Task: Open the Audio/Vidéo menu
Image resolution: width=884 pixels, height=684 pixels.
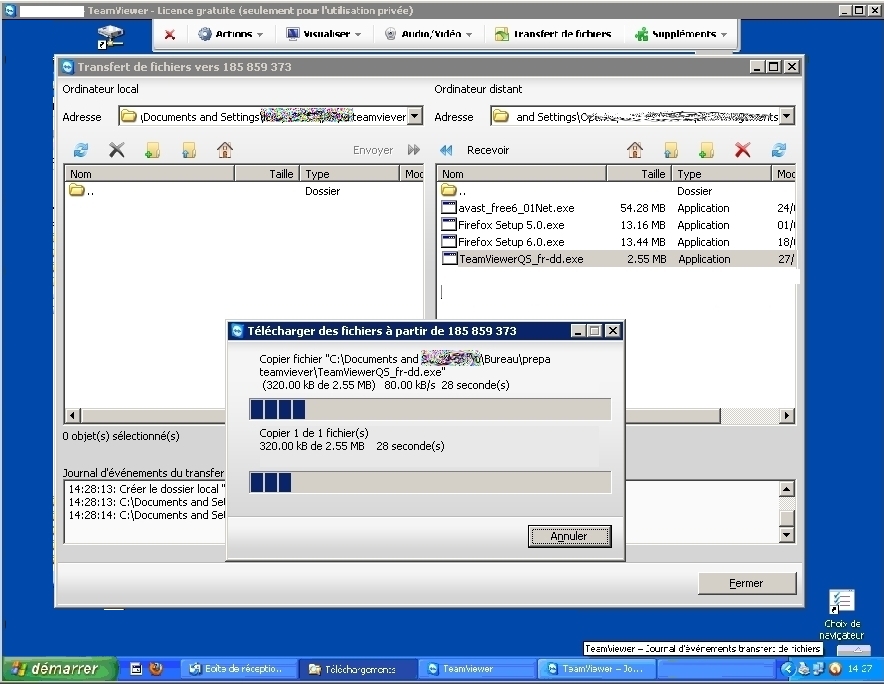Action: [x=428, y=34]
